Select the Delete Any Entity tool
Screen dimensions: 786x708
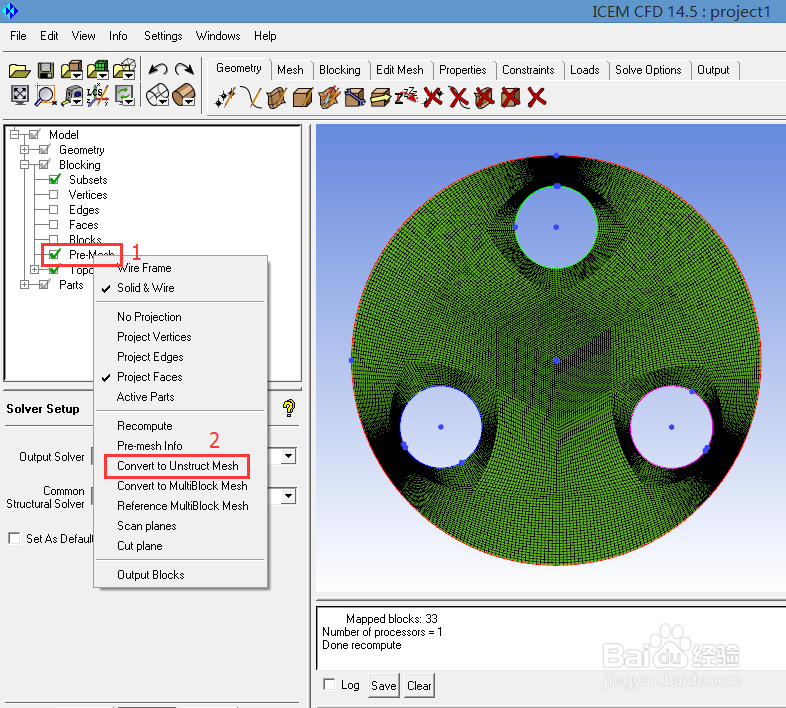537,97
